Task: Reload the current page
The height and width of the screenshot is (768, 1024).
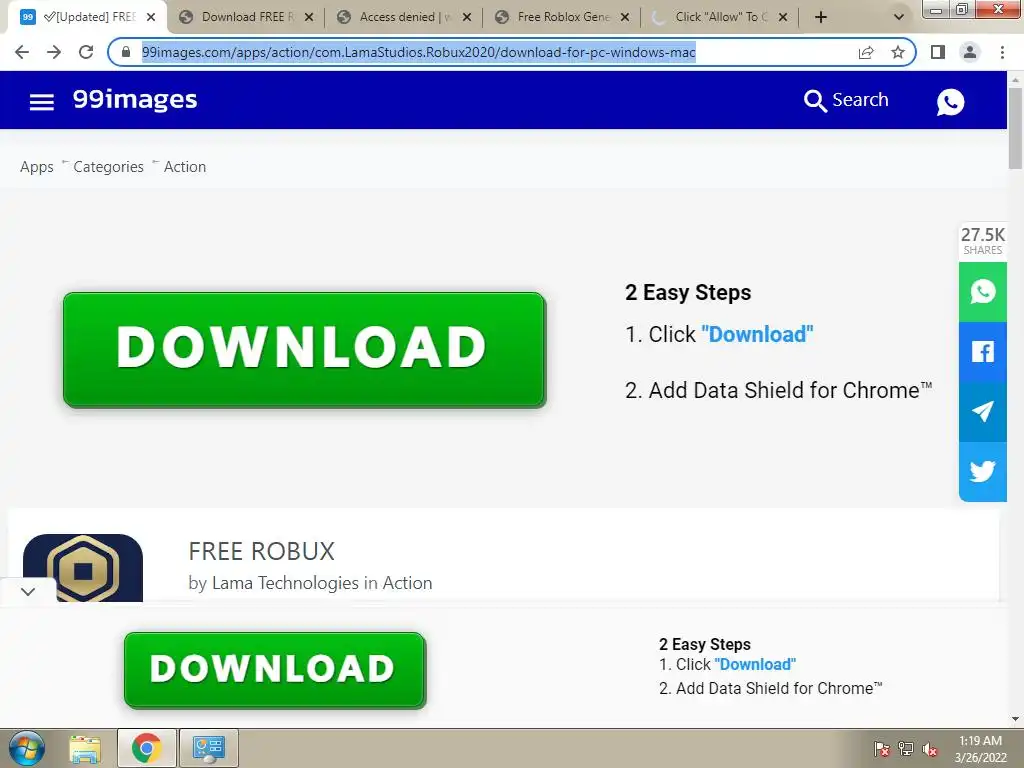Action: [x=86, y=52]
